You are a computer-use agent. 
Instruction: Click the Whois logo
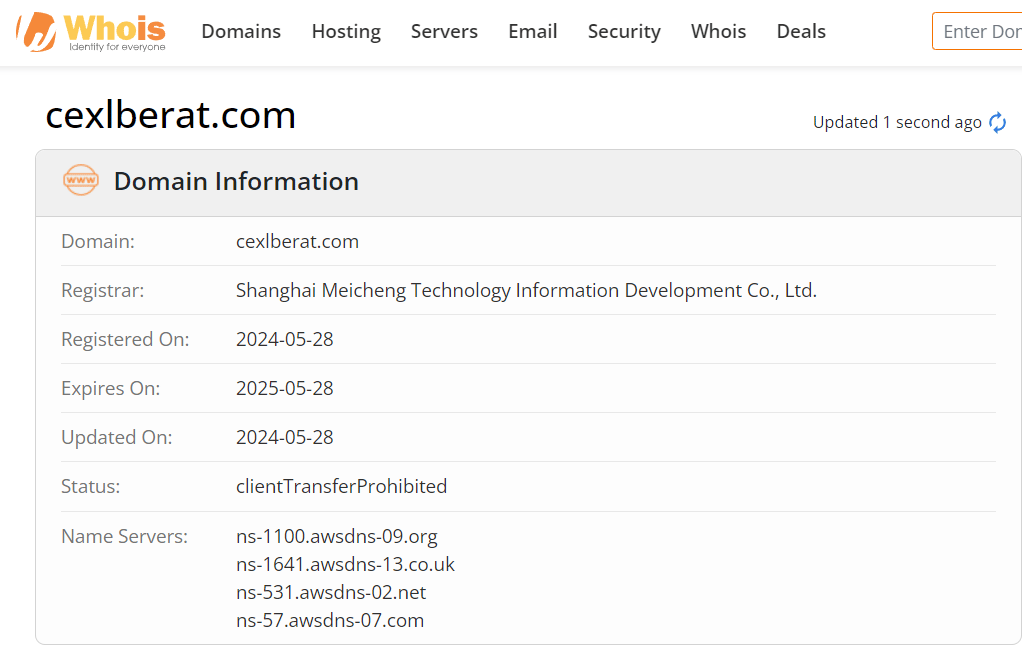[x=91, y=31]
